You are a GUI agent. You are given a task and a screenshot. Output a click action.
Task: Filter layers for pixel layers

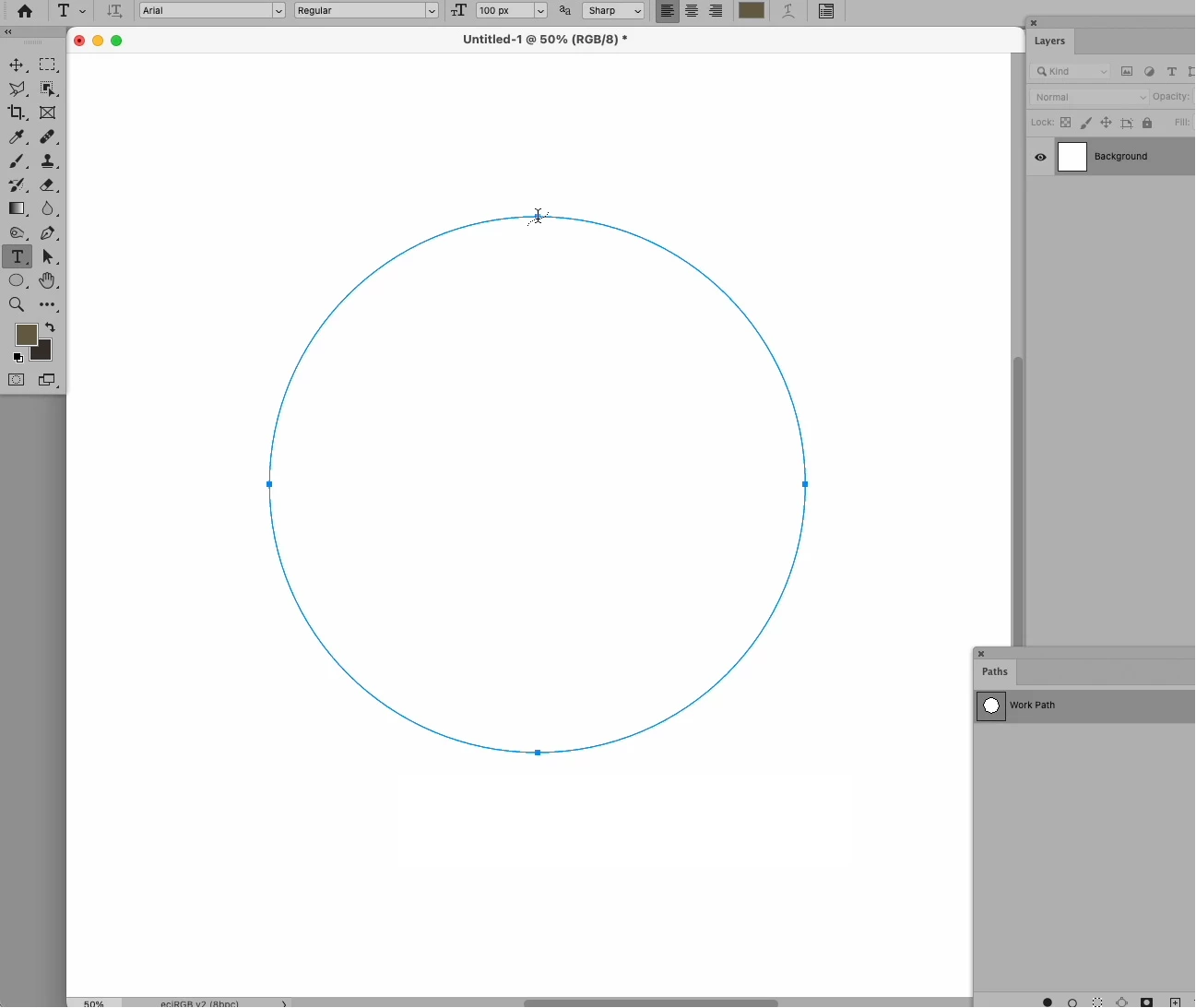point(1127,72)
